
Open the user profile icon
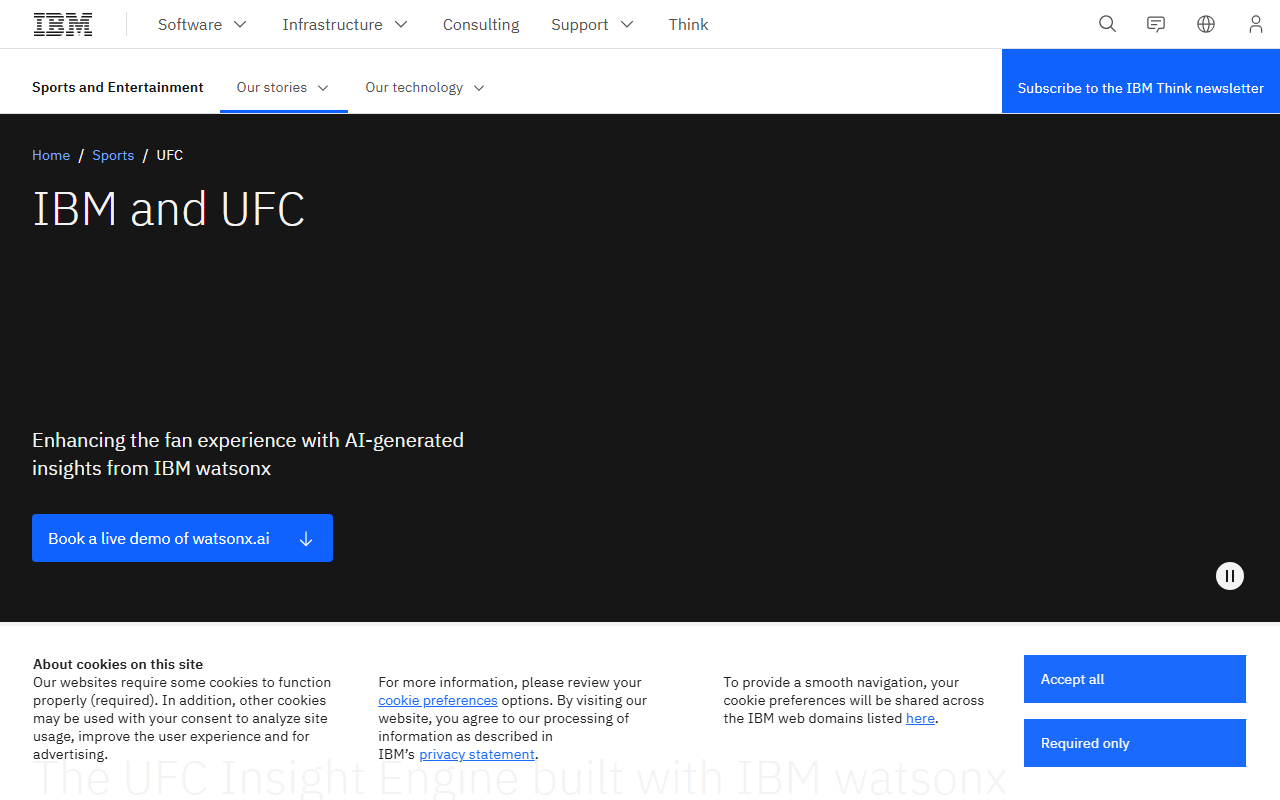tap(1256, 24)
